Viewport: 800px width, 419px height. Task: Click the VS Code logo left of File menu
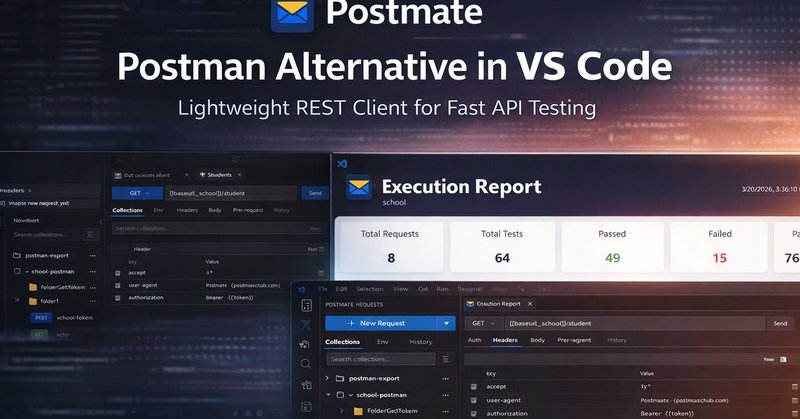pos(301,289)
